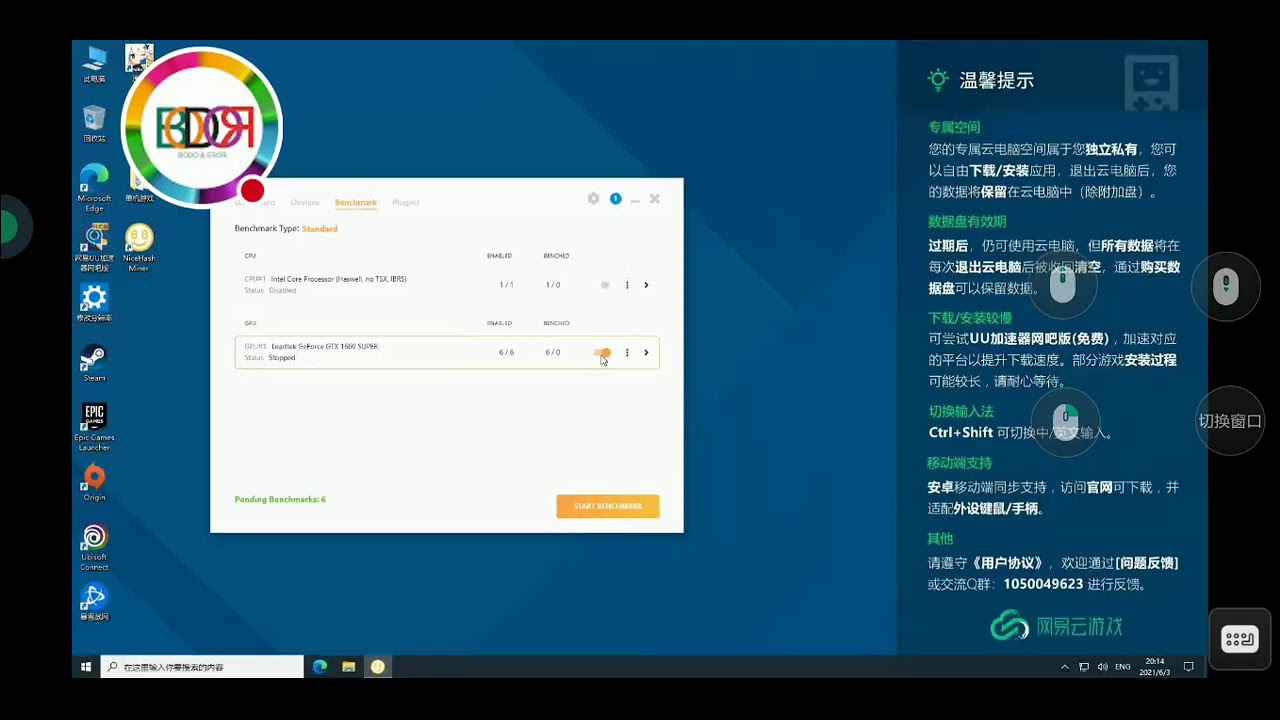This screenshot has width=1280, height=720.
Task: Tap the mouse overlay button beside 购买数据盘
Action: [x=1063, y=286]
